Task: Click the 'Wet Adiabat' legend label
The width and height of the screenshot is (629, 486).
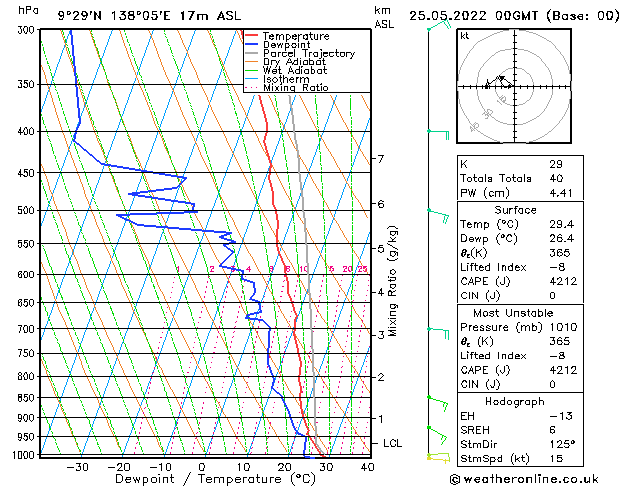Action: pyautogui.click(x=295, y=70)
